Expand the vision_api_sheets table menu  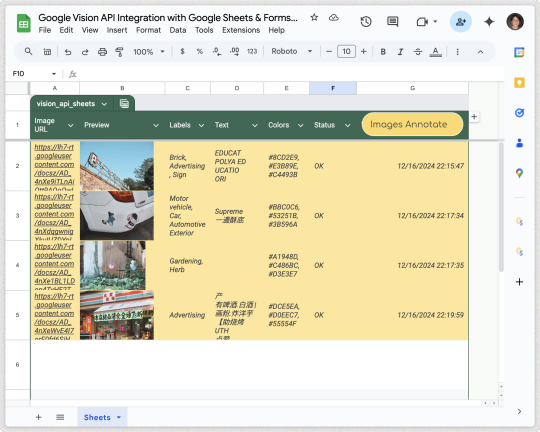click(104, 104)
